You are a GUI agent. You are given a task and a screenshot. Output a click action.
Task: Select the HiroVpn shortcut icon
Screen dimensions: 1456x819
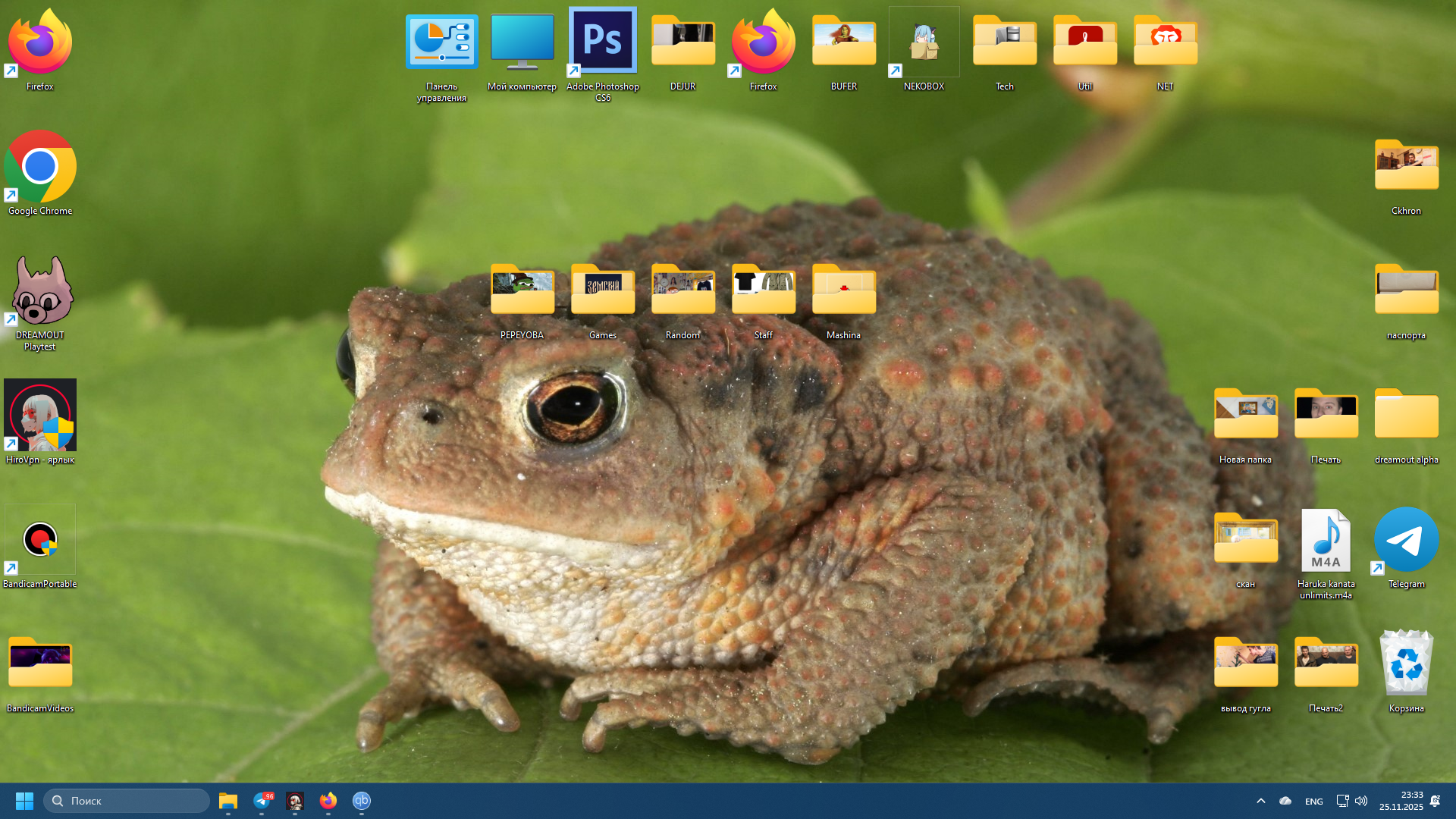click(40, 416)
